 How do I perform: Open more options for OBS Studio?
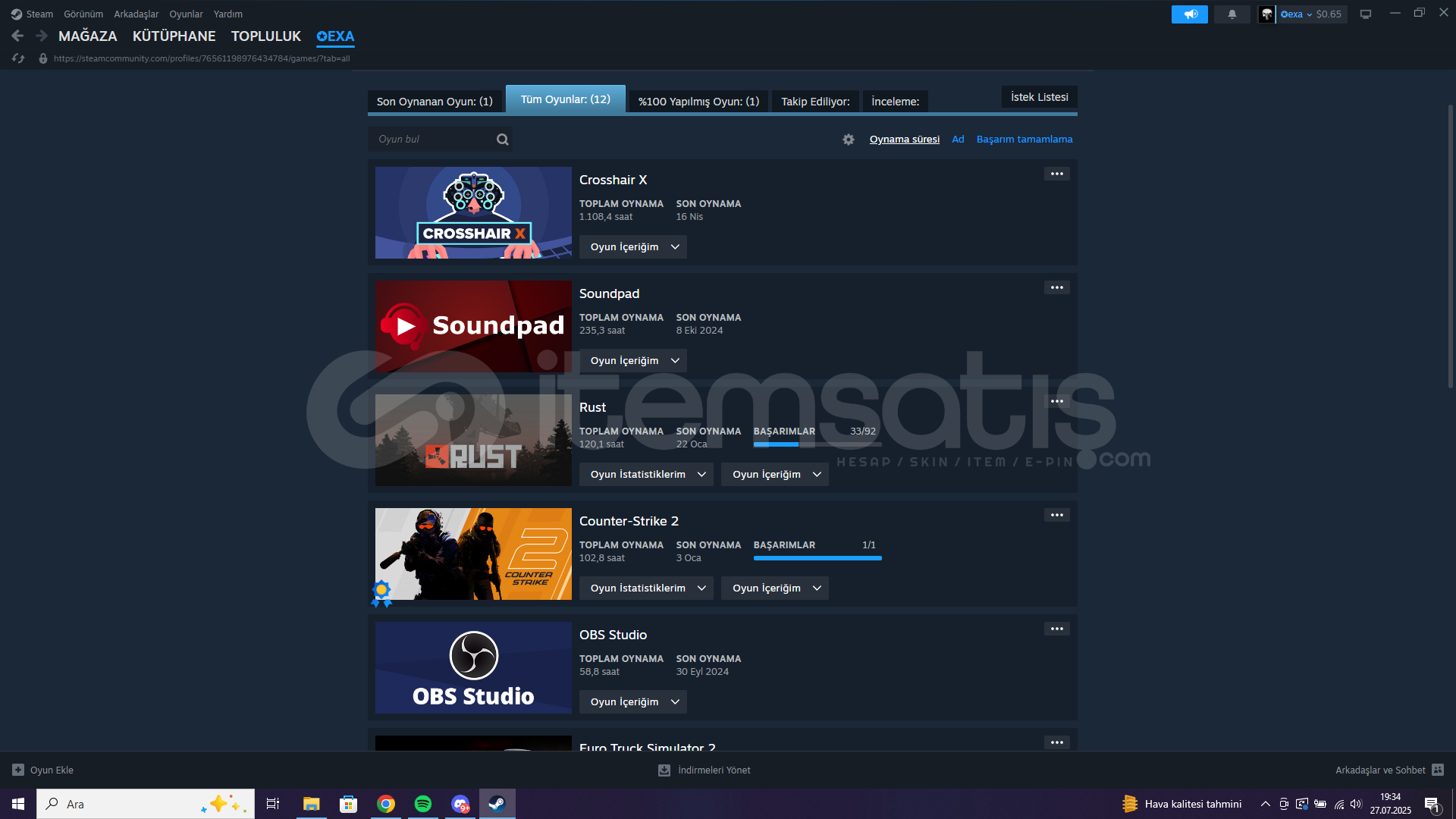tap(1057, 629)
